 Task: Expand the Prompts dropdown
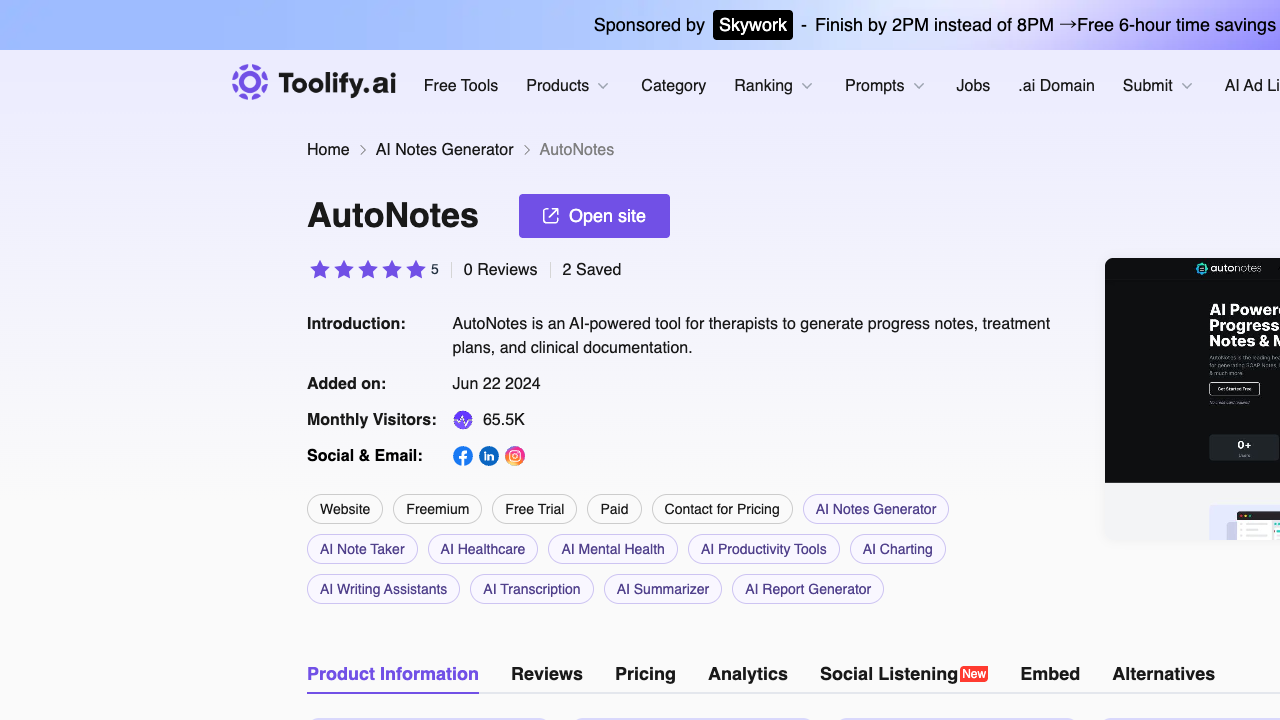tap(885, 86)
